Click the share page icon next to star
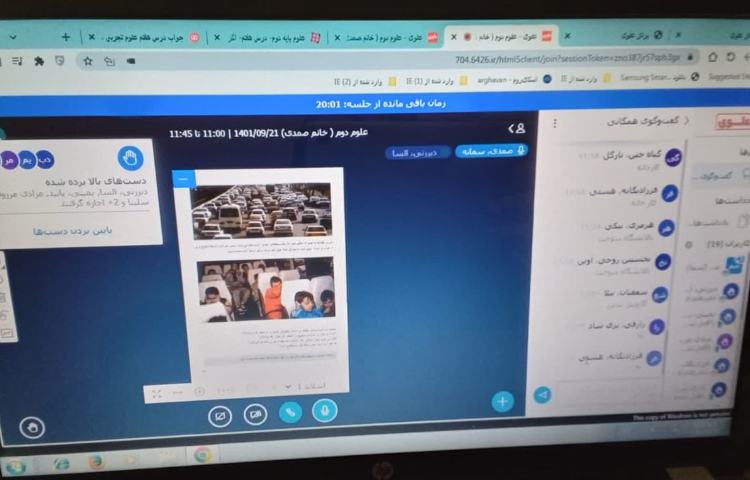750x480 pixels. 110,61
